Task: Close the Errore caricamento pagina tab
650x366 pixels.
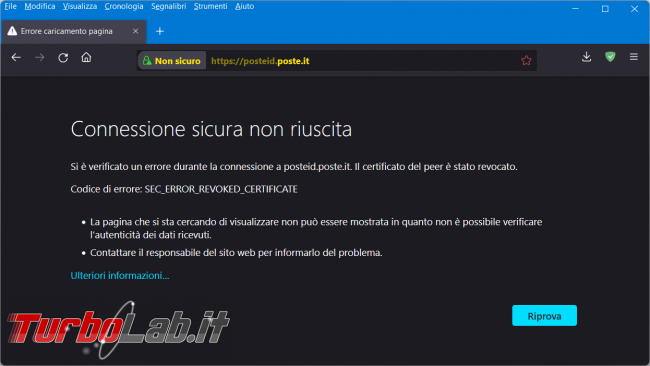Action: click(136, 31)
